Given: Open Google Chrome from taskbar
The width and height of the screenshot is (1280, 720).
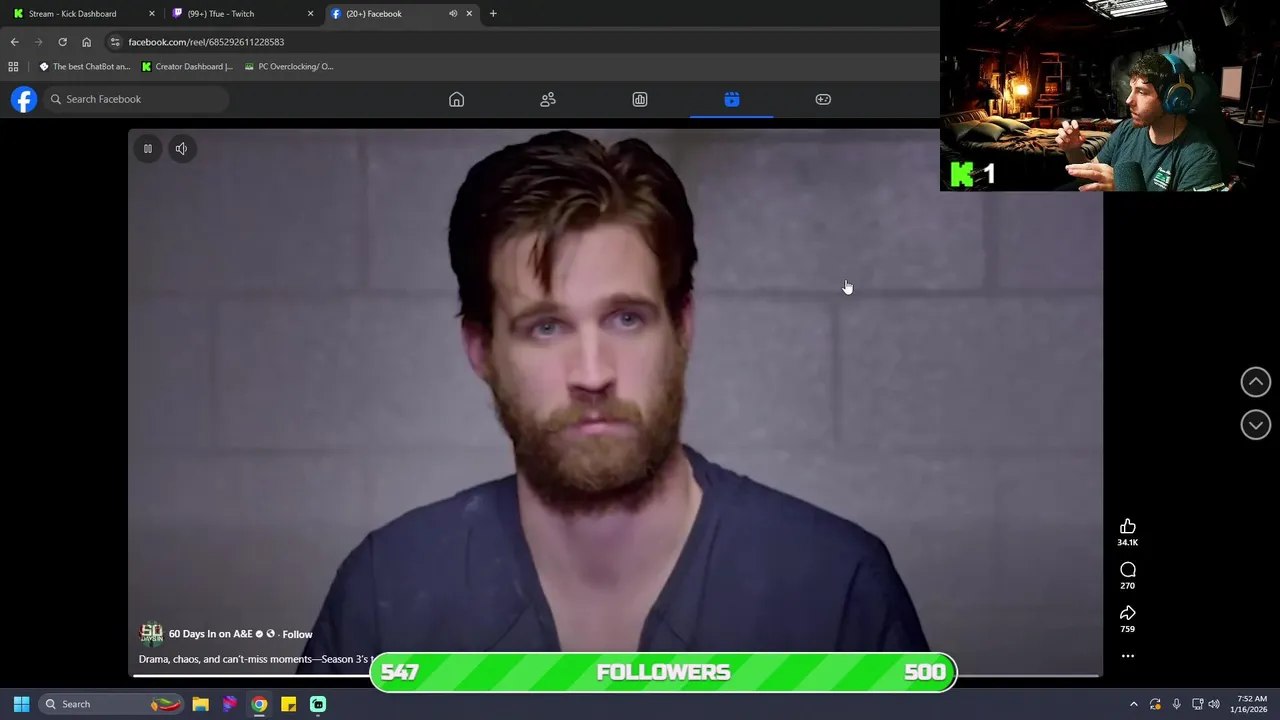Looking at the screenshot, I should coord(259,704).
